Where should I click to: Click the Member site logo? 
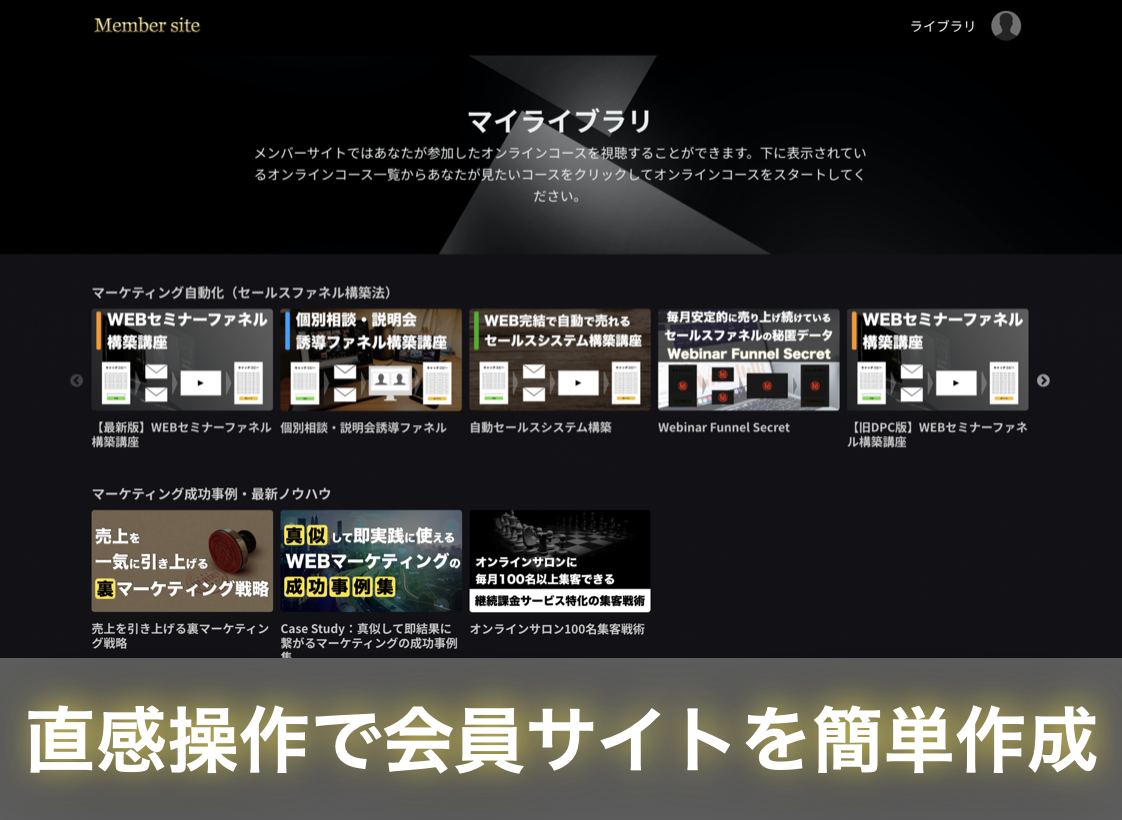tap(147, 25)
